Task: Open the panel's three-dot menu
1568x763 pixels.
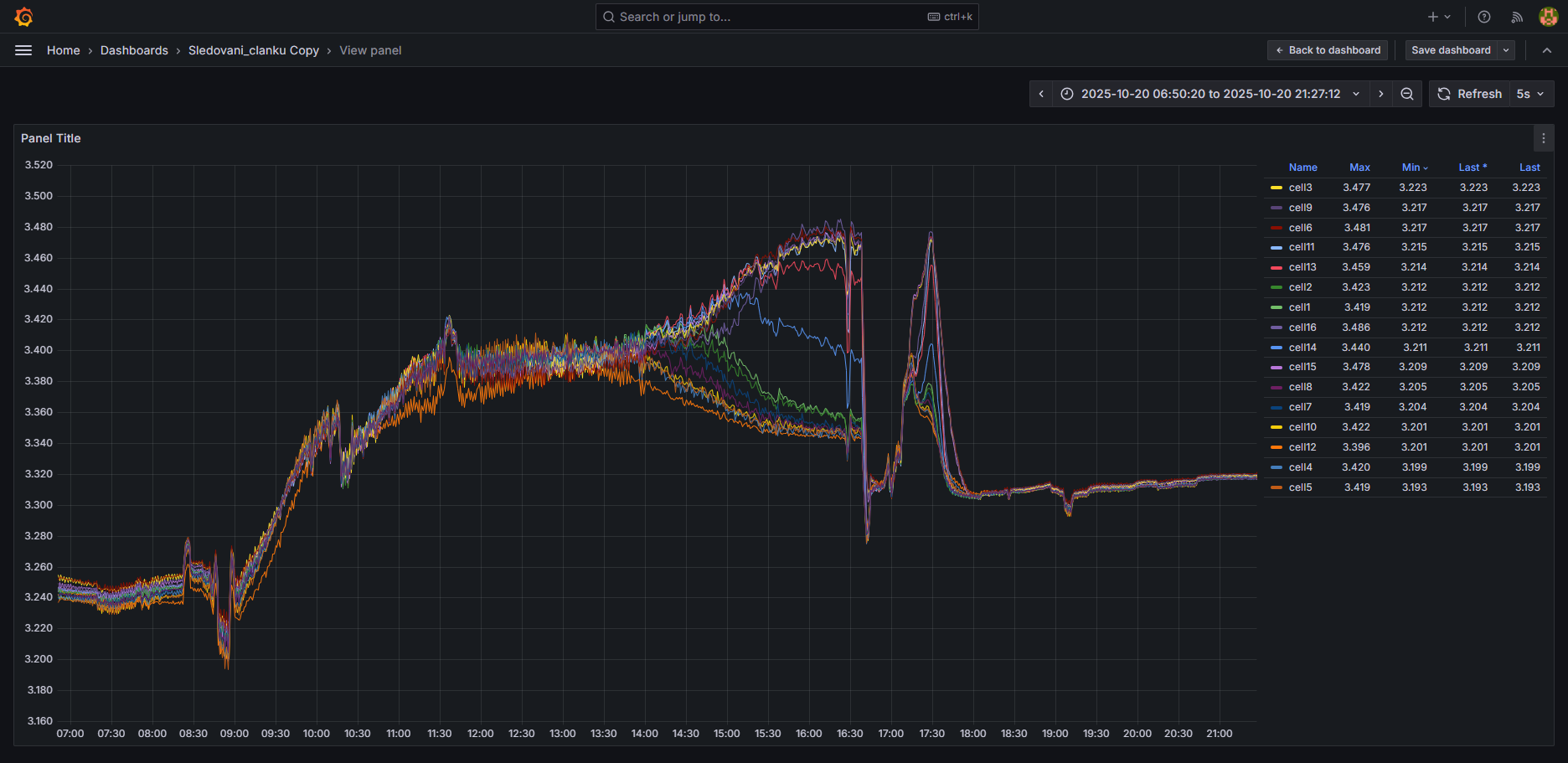Action: click(1544, 138)
